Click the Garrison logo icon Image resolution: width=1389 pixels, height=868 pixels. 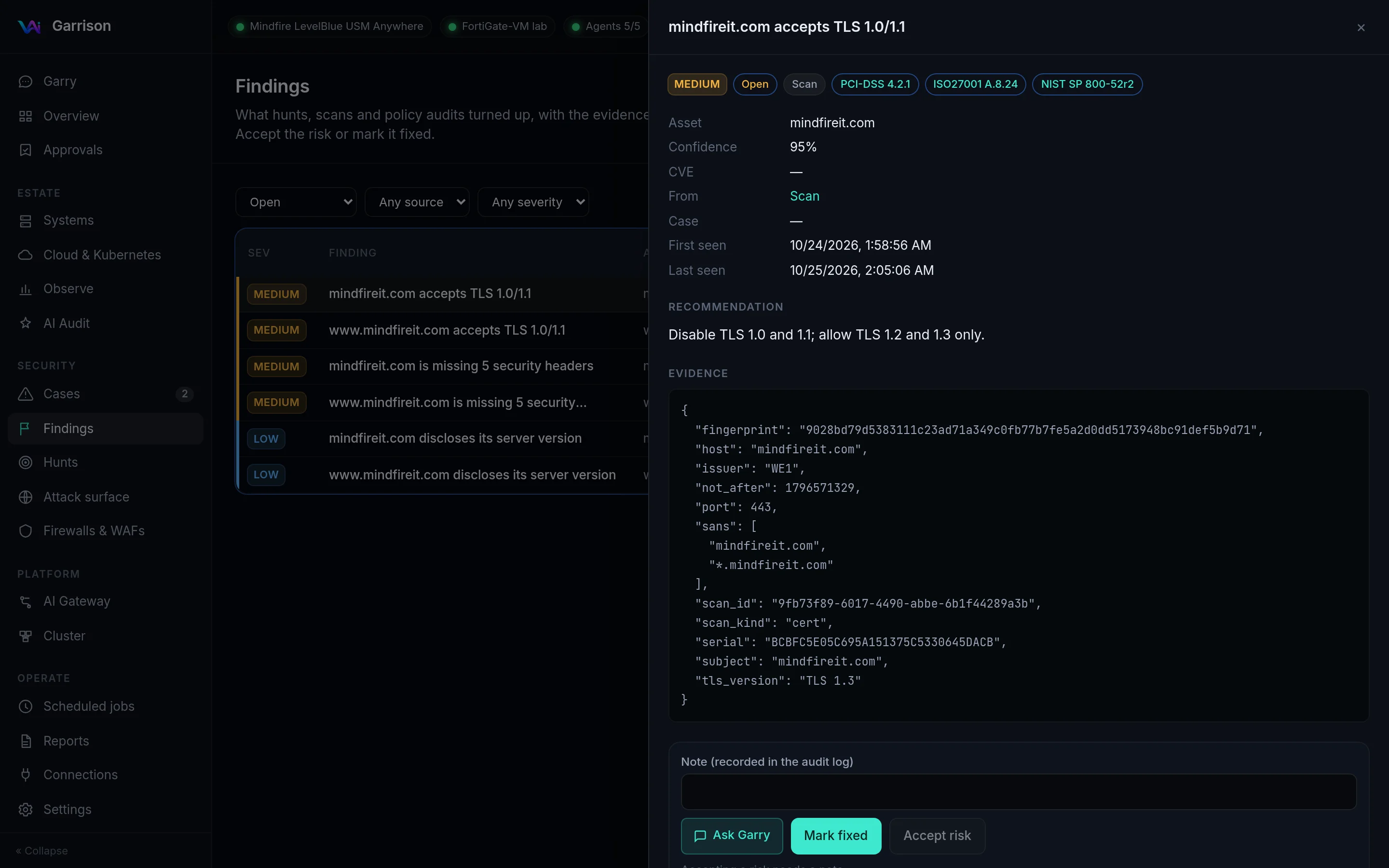(29, 27)
